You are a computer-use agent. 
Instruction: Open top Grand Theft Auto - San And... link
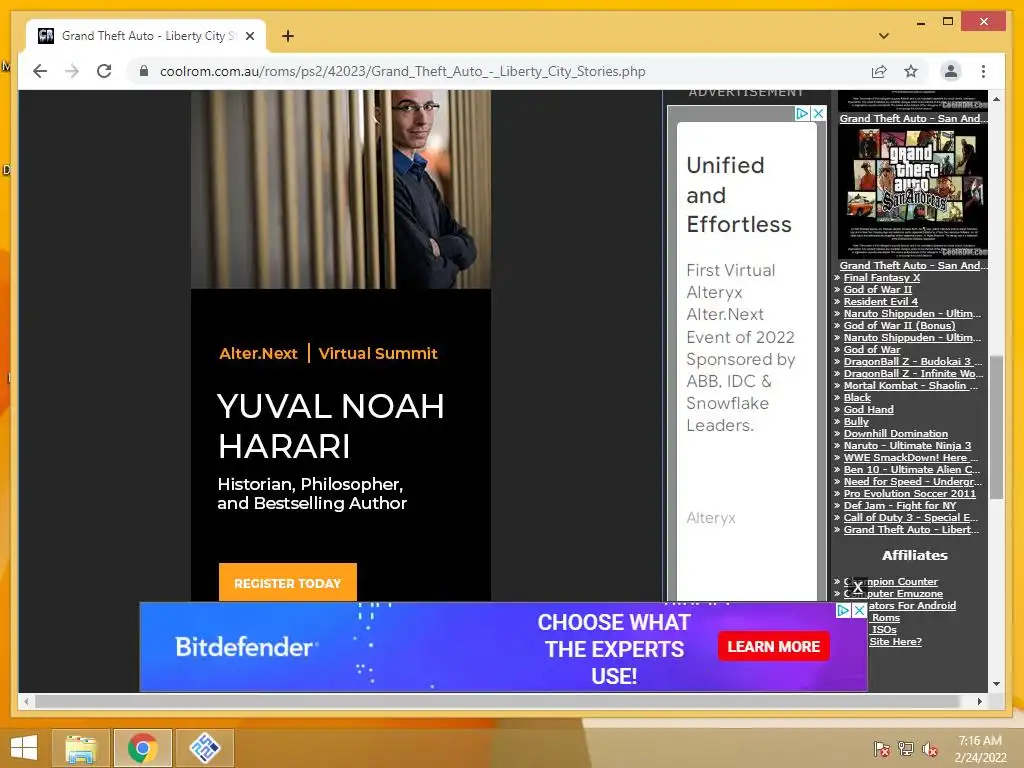tap(913, 118)
